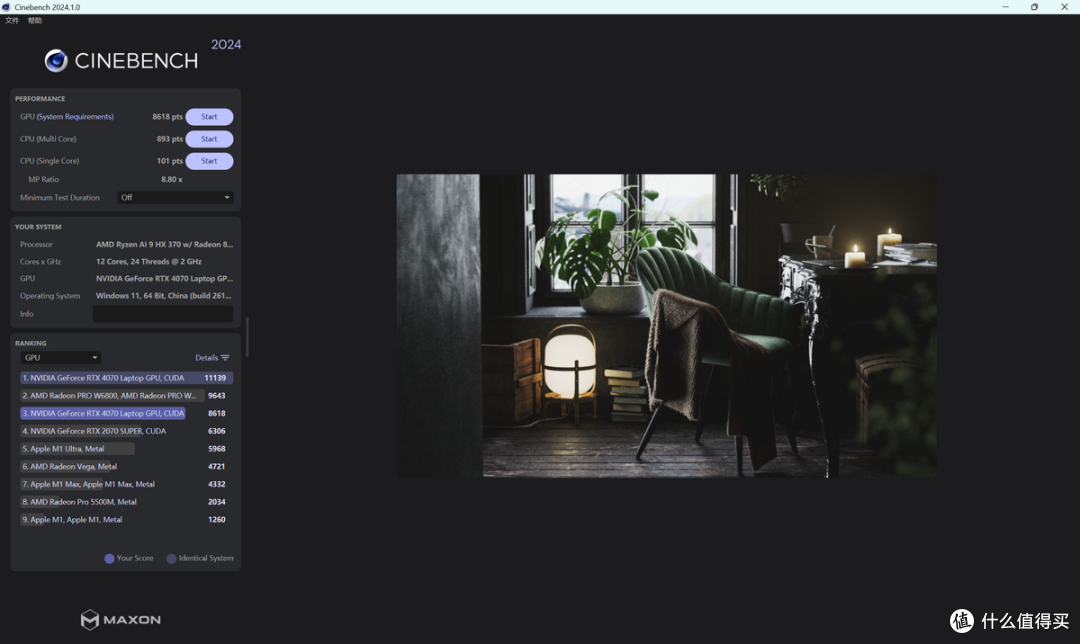The width and height of the screenshot is (1080, 644).
Task: Click the MP Ratio value 8.80 x
Action: [172, 179]
